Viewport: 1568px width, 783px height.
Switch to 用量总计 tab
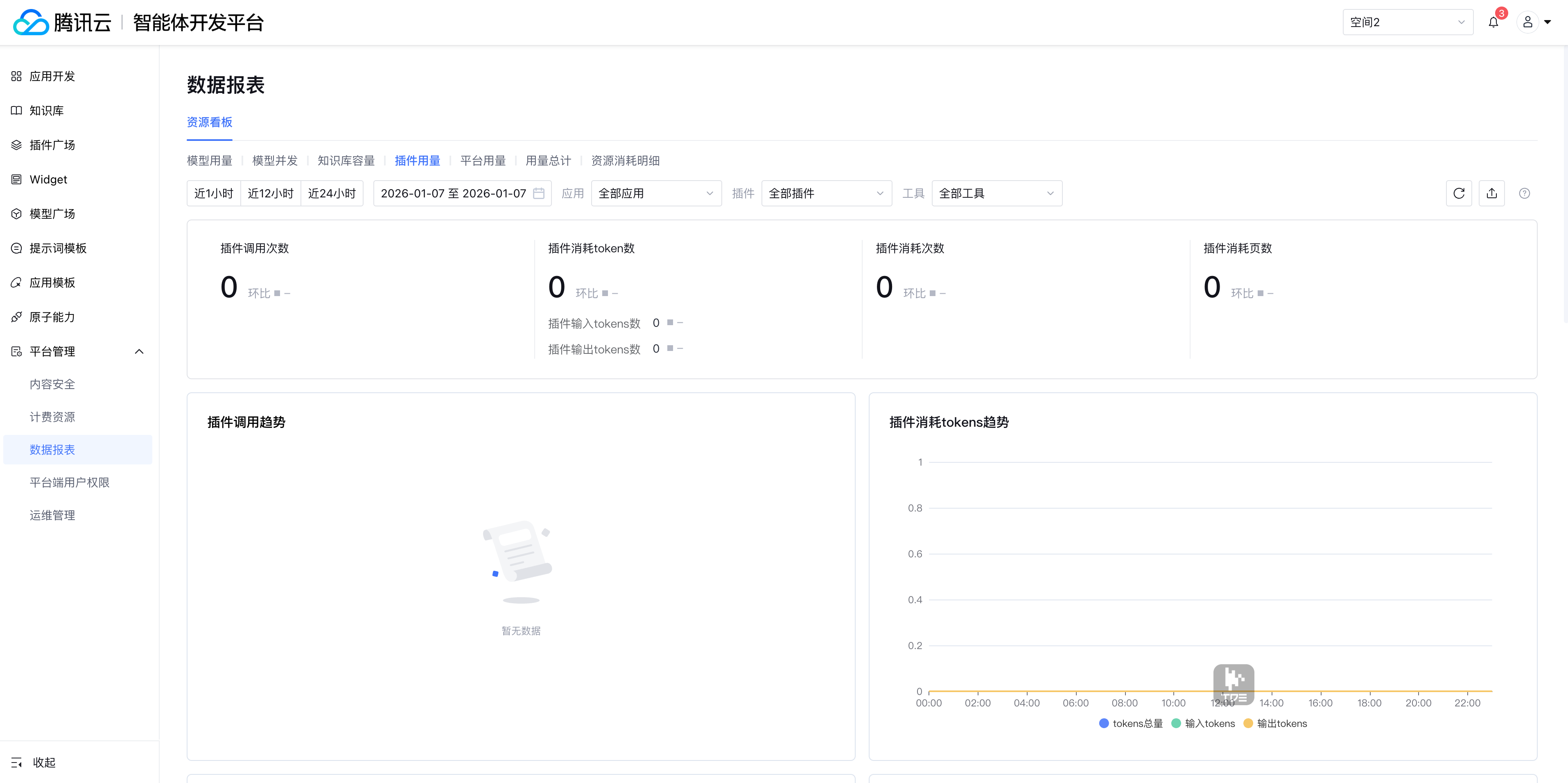[x=548, y=161]
